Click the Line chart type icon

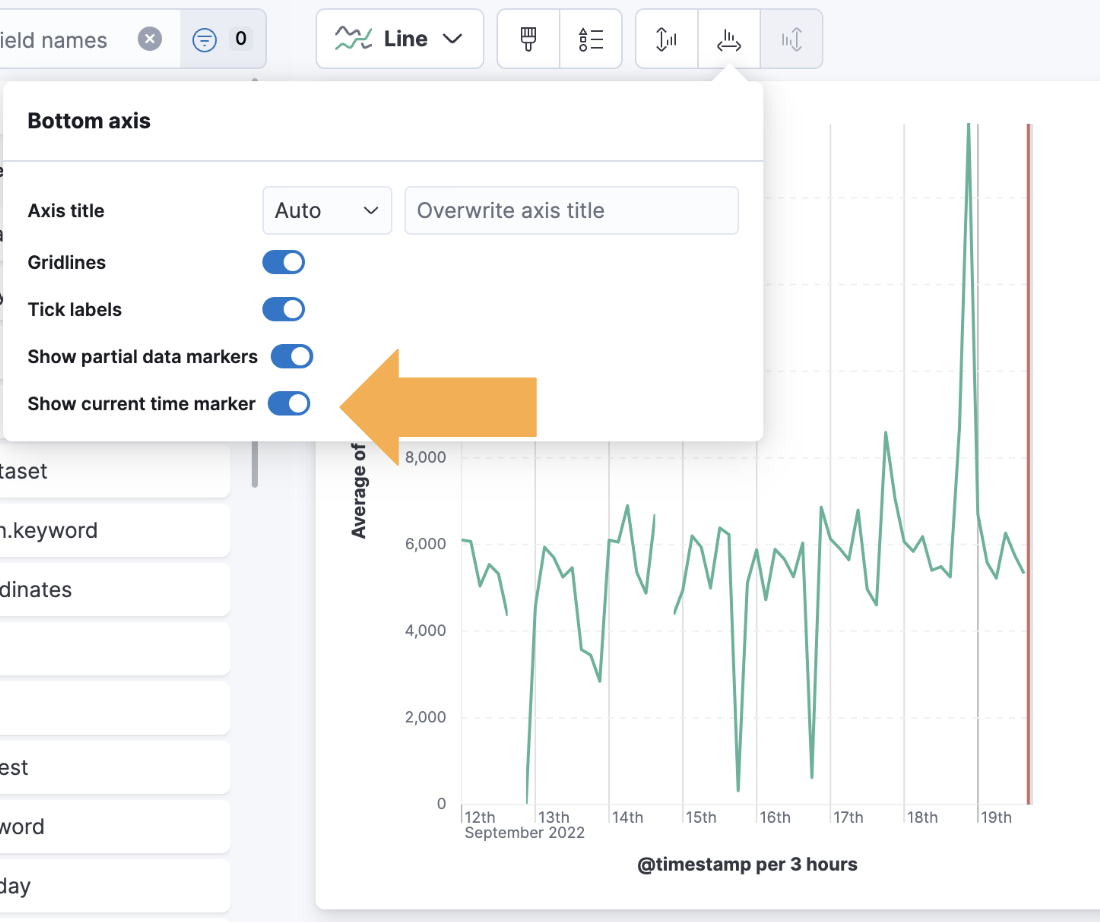pos(353,39)
